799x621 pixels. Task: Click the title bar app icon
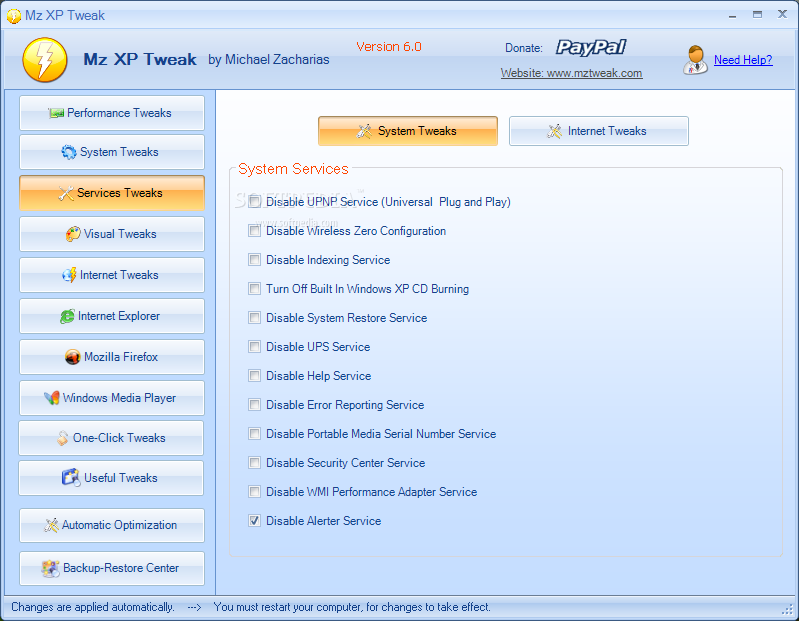coord(14,16)
